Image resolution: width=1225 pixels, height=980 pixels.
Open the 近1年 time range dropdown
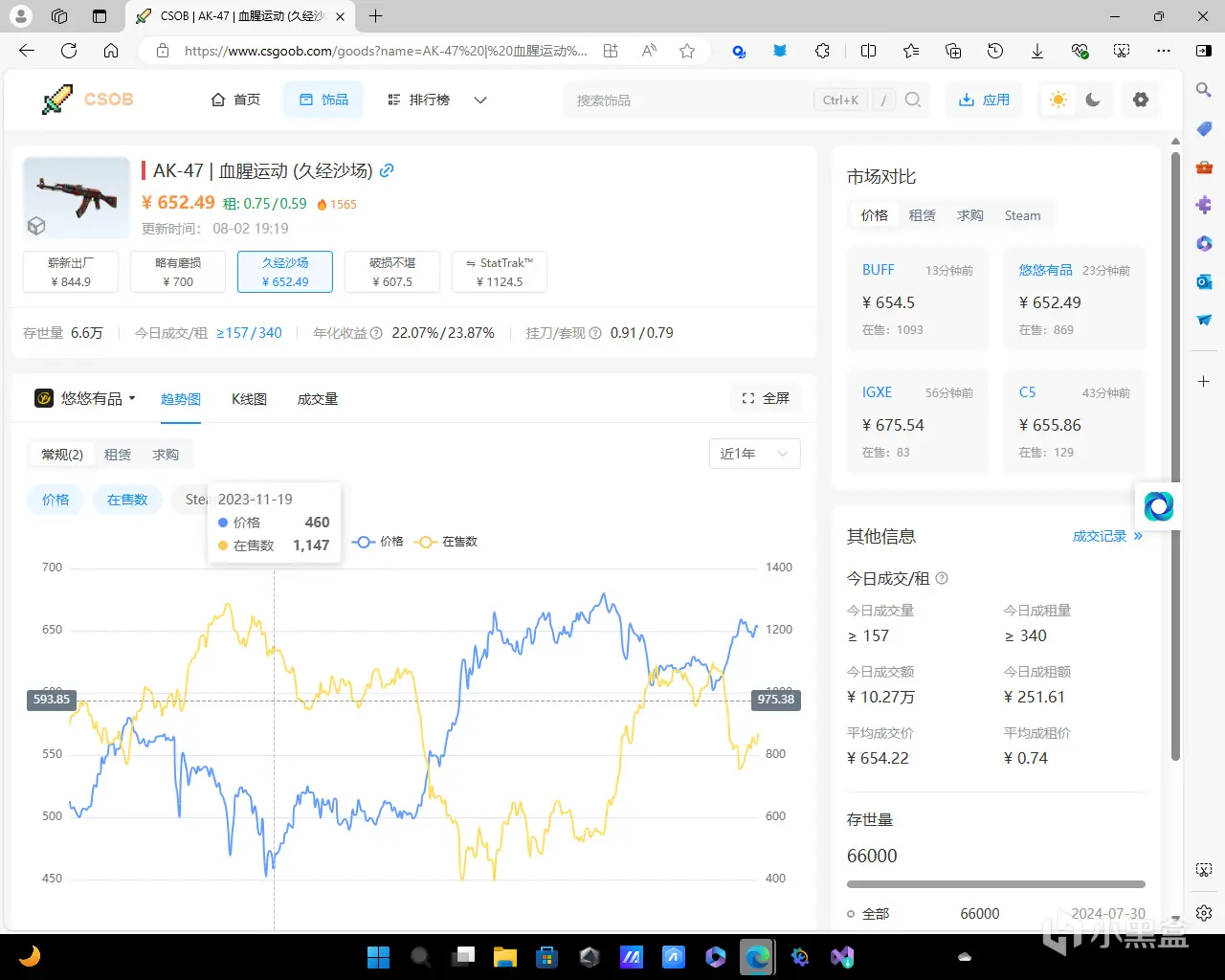click(x=754, y=454)
